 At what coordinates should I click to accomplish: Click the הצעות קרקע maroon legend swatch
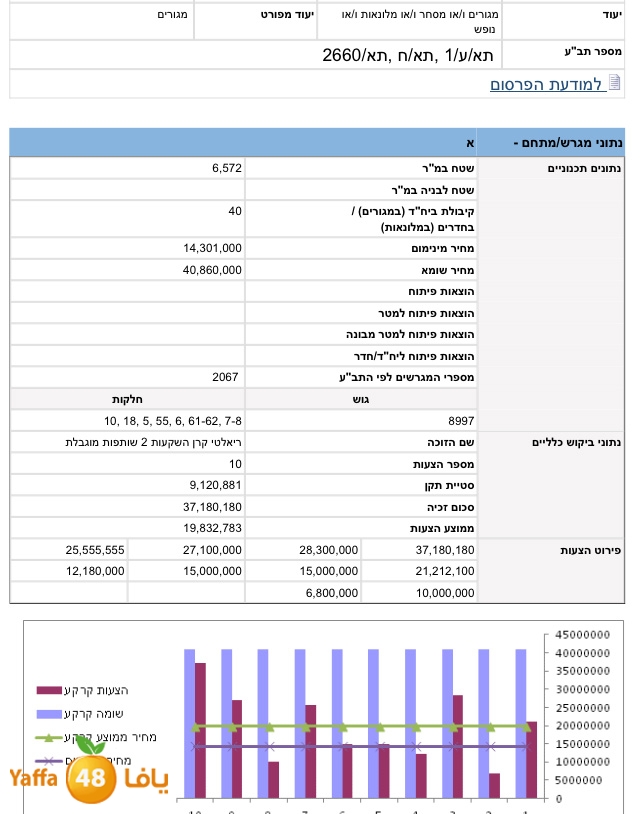tap(49, 690)
